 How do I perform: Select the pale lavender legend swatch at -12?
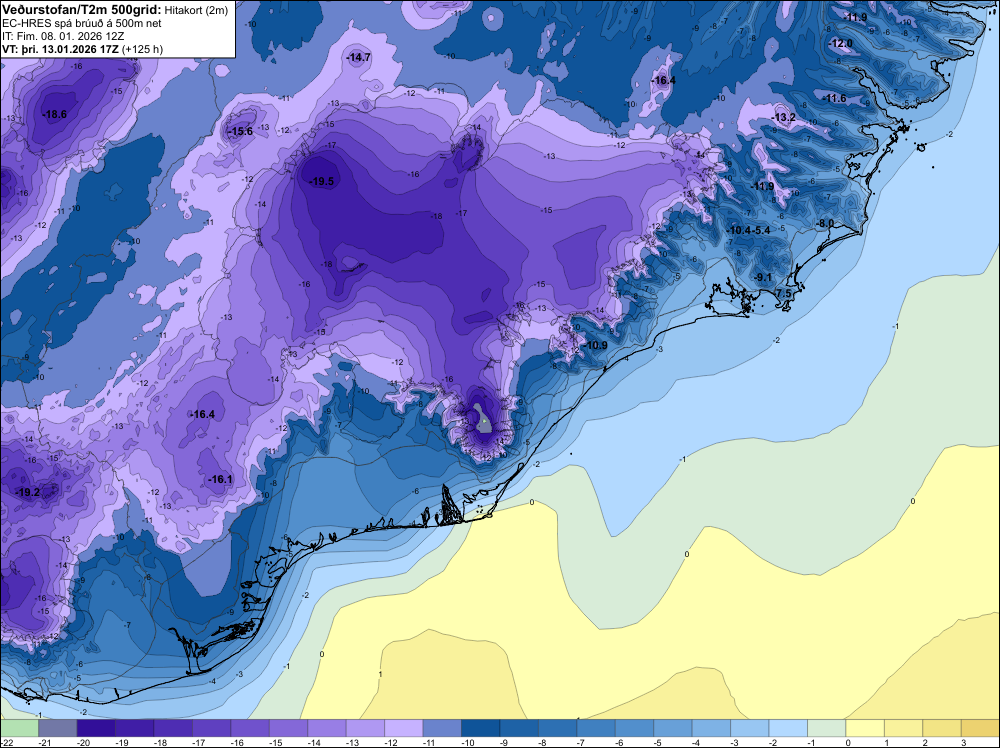point(403,728)
